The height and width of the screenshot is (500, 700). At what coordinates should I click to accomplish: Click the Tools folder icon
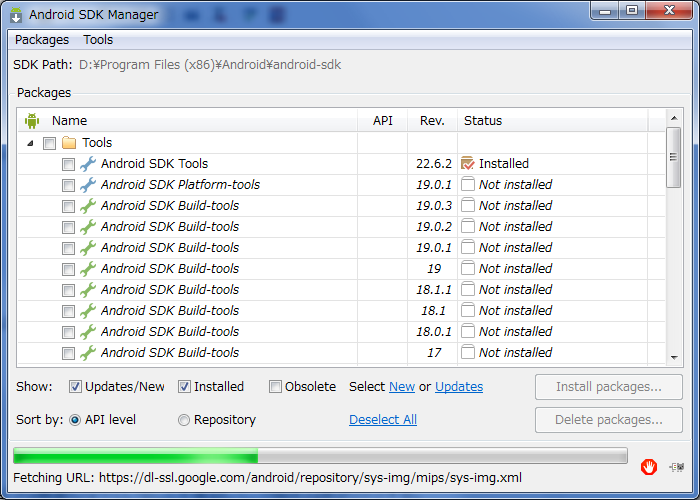(x=69, y=143)
